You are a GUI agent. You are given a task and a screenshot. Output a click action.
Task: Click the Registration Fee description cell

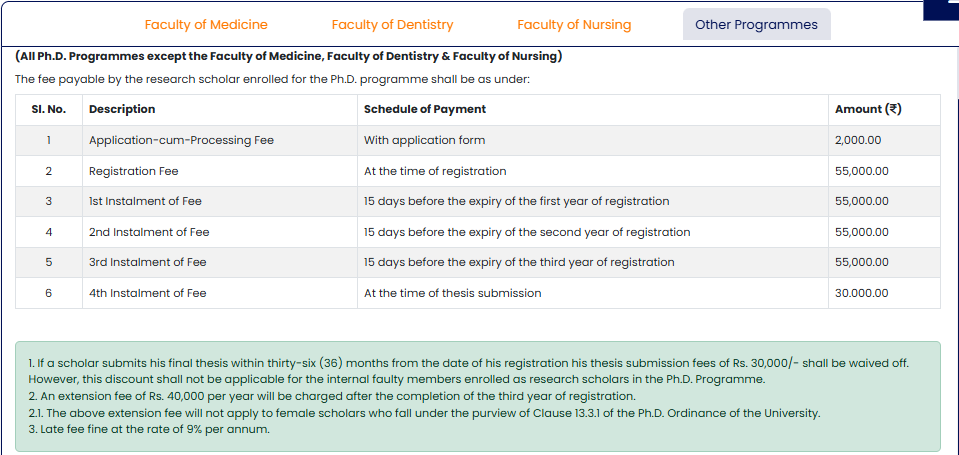[133, 171]
